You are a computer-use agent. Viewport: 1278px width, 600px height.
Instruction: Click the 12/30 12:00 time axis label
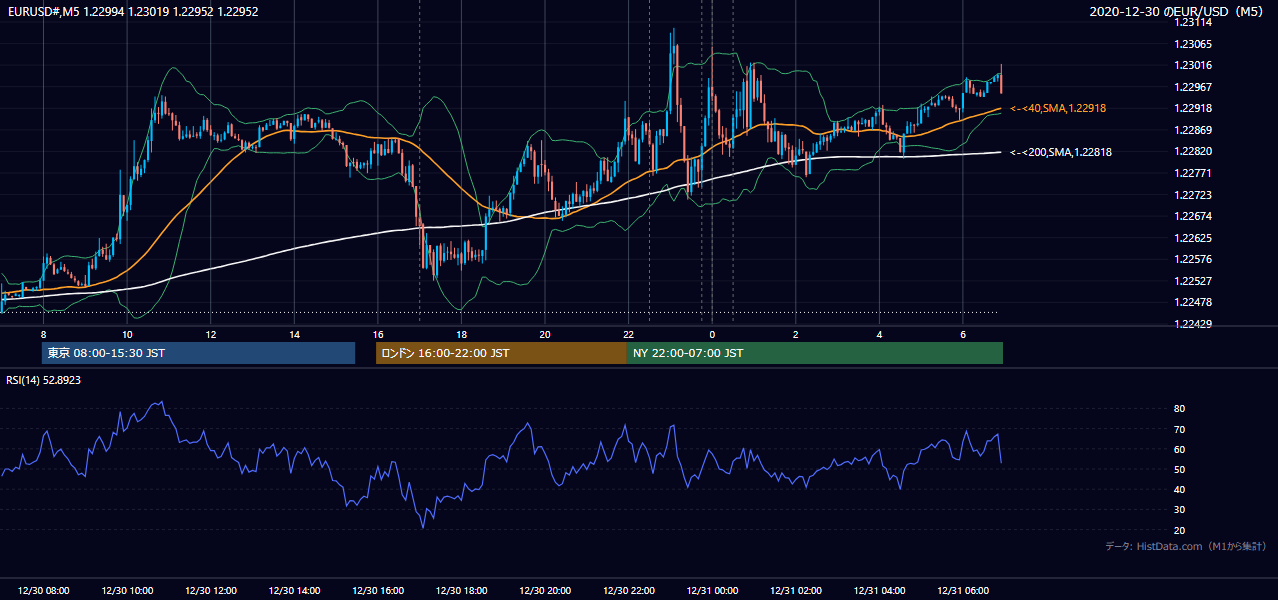pyautogui.click(x=211, y=591)
